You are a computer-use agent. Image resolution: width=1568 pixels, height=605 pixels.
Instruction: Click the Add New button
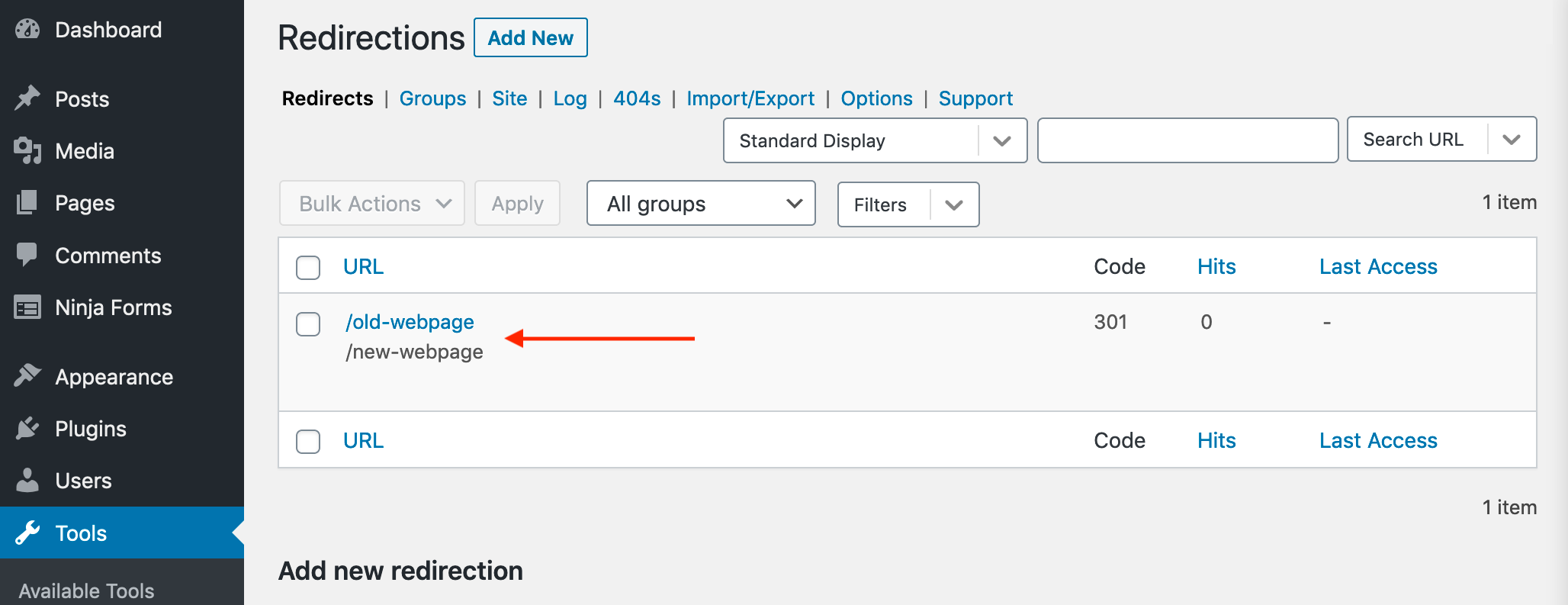point(531,37)
